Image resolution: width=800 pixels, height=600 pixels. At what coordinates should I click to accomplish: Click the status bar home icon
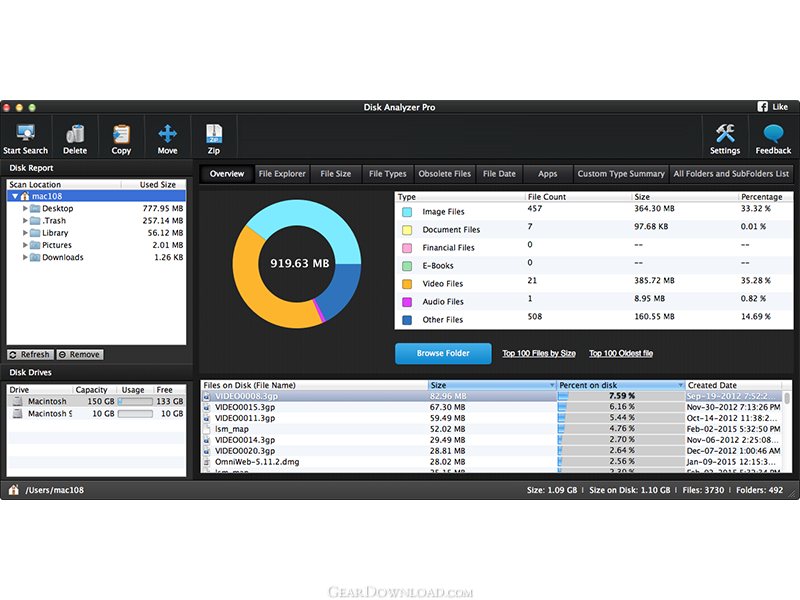[14, 490]
